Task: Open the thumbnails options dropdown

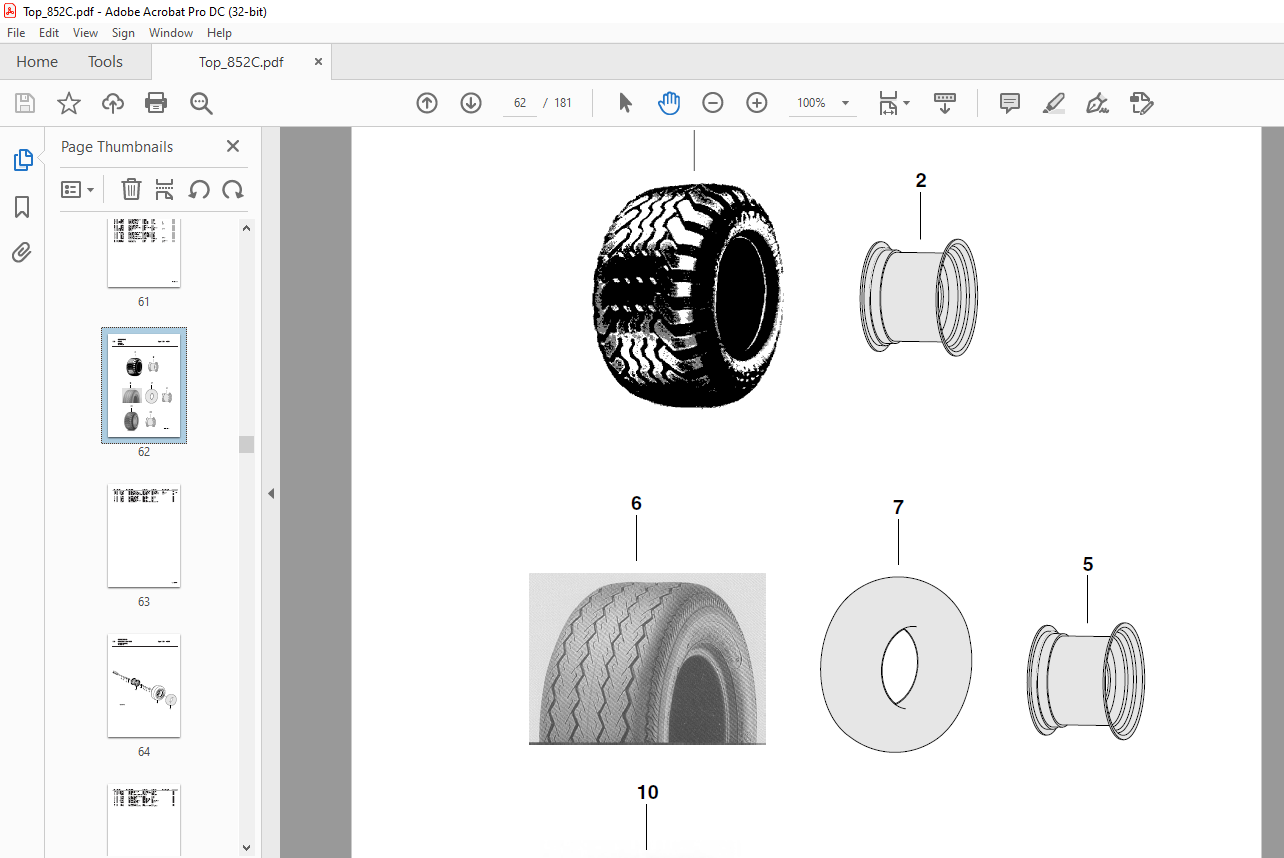Action: 78,189
